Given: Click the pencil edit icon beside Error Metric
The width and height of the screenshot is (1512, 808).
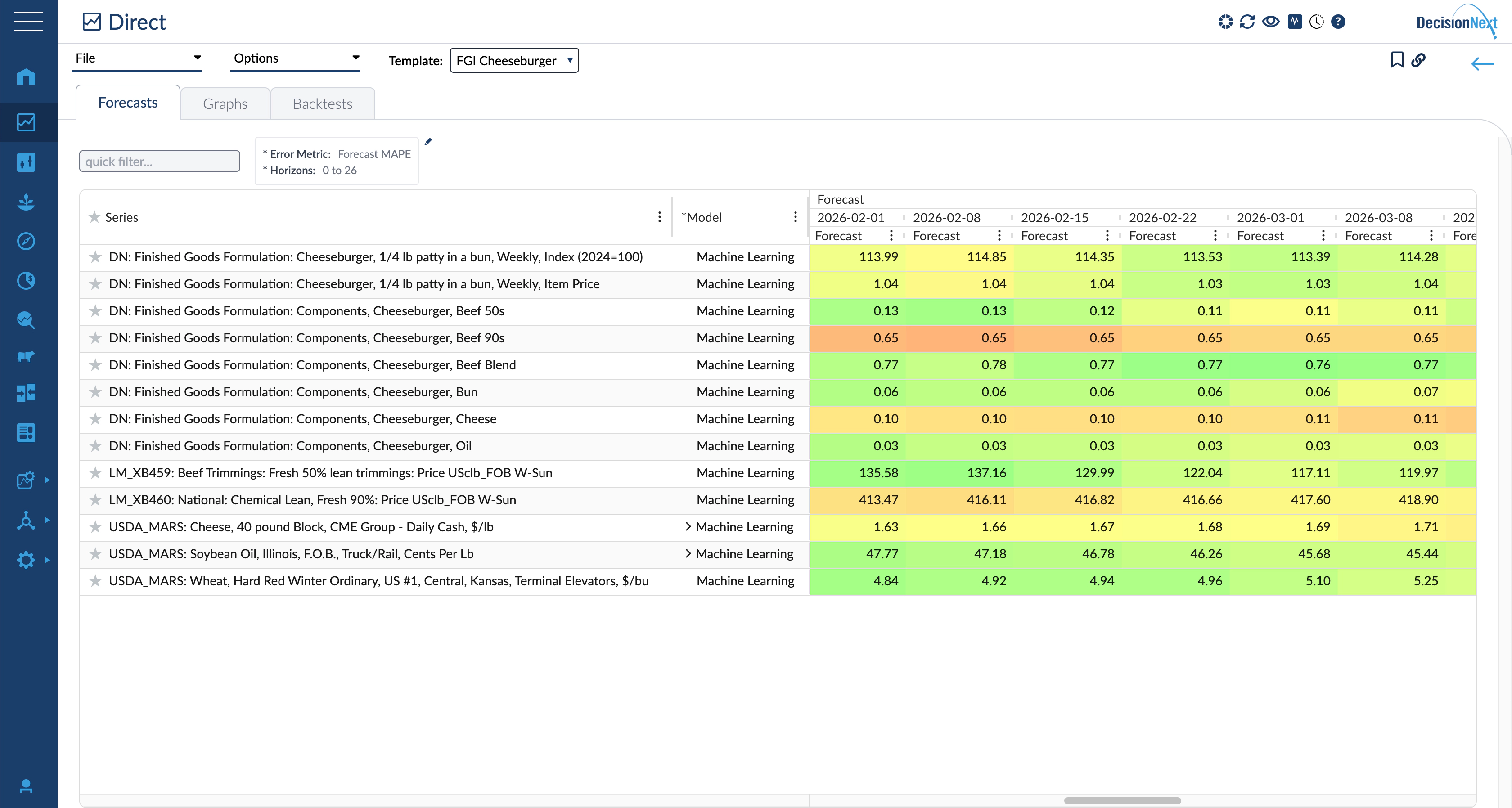Looking at the screenshot, I should coord(428,141).
